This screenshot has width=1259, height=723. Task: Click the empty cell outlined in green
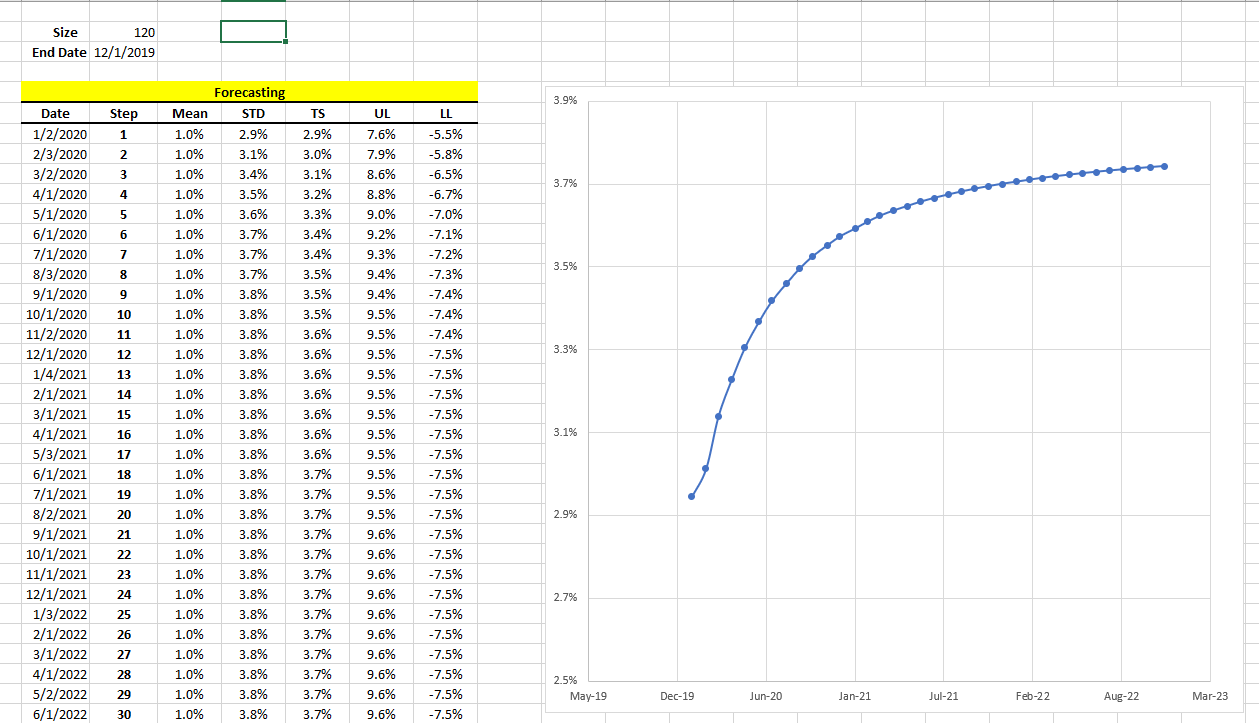253,32
